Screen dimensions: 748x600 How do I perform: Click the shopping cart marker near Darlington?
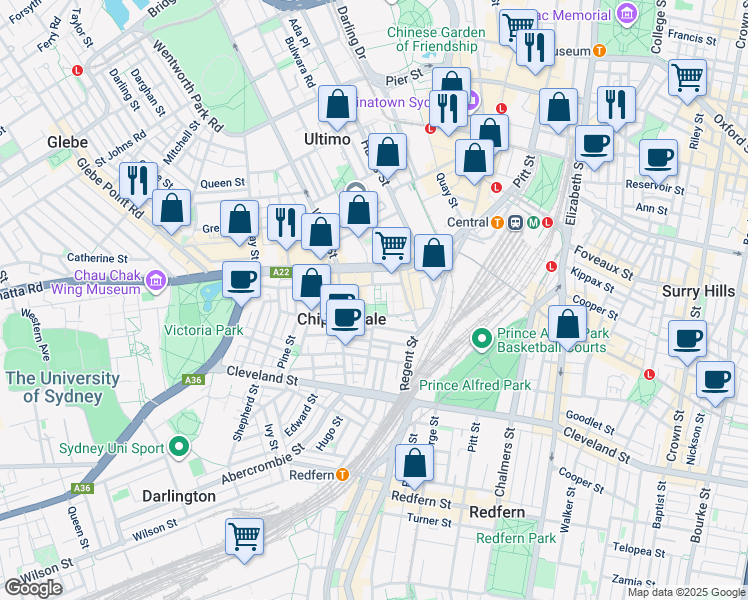(244, 535)
